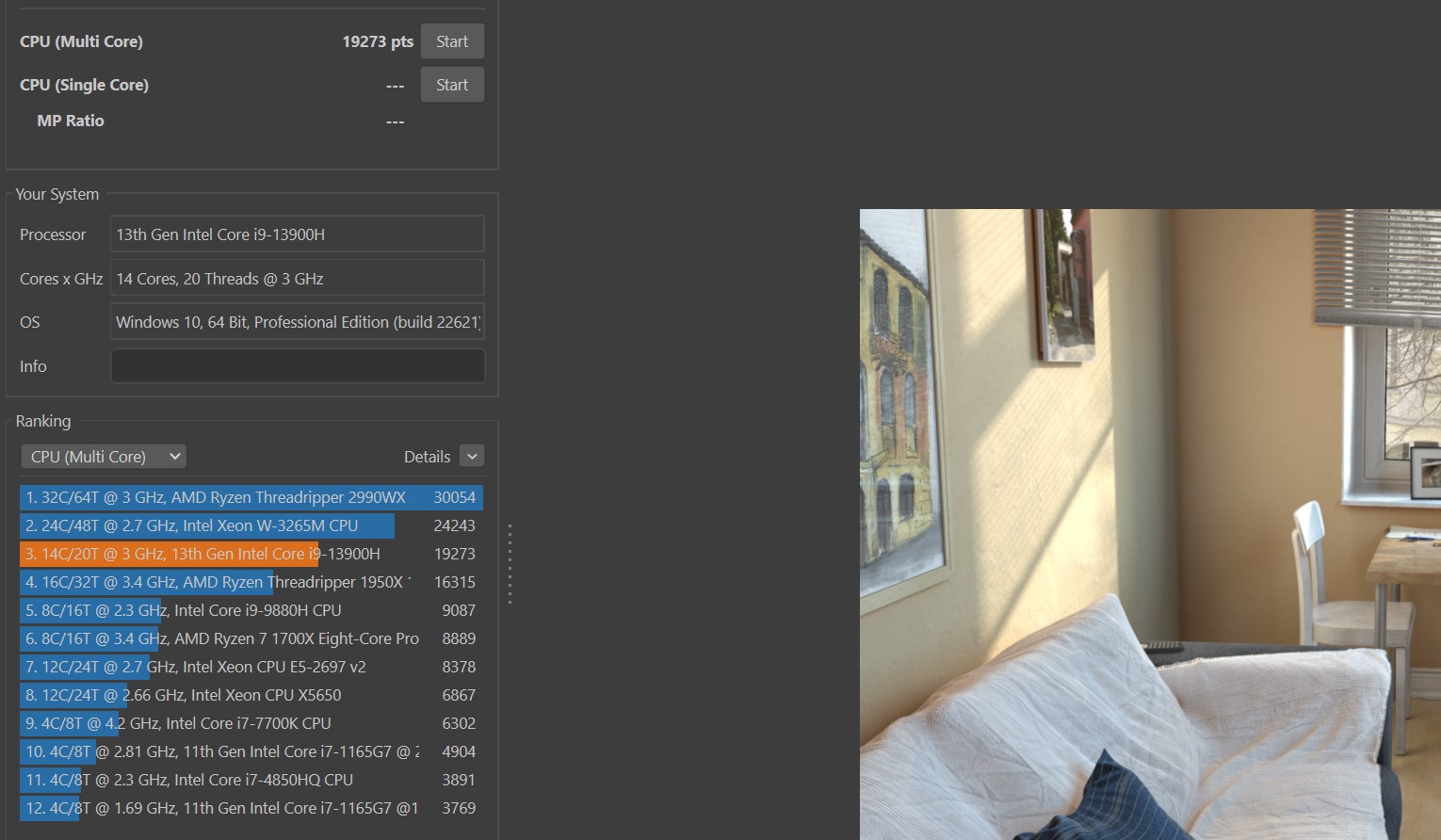1441x840 pixels.
Task: Start the CPU Multi Core benchmark
Action: click(452, 41)
